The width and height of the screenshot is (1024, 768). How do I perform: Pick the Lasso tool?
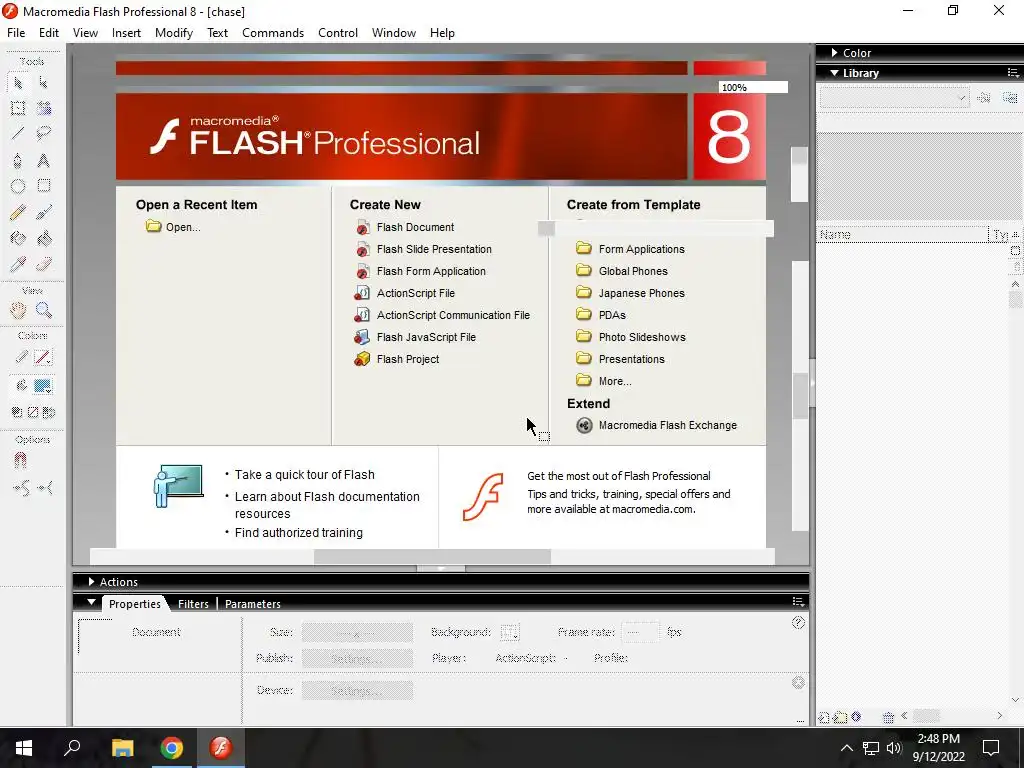pyautogui.click(x=44, y=134)
